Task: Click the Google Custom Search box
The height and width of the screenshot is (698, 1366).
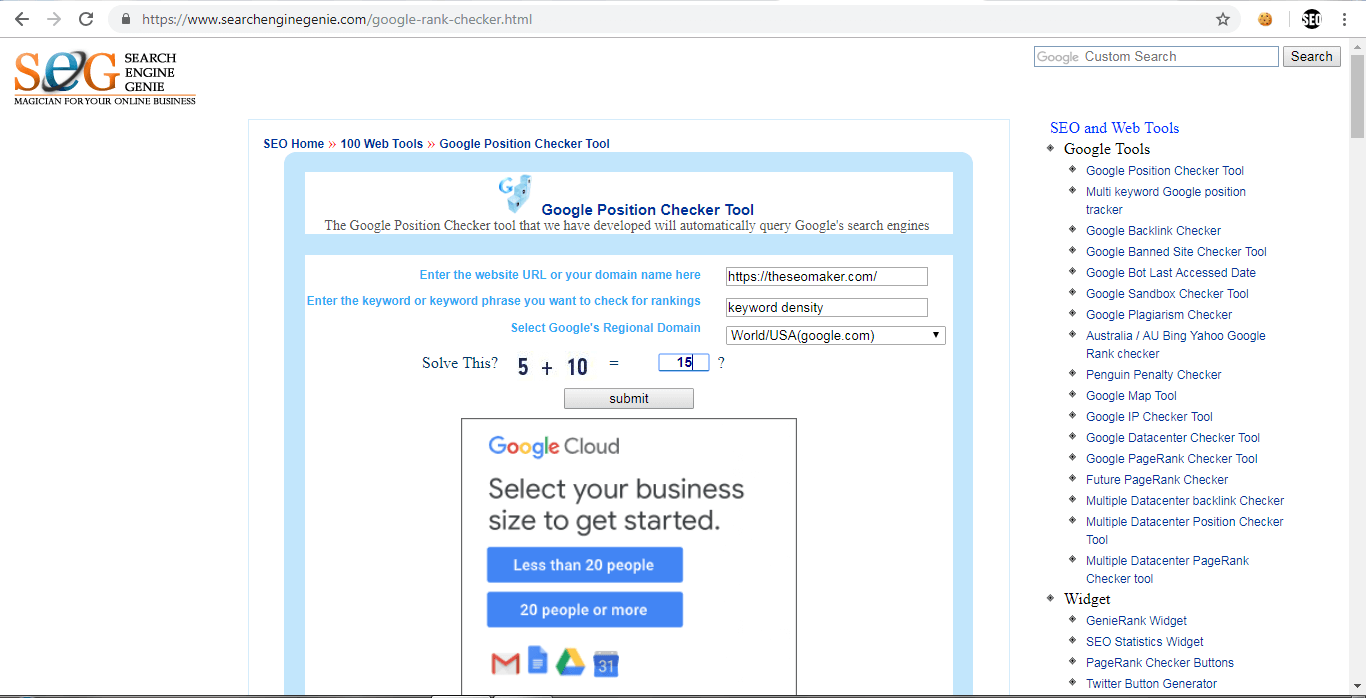Action: 1156,57
